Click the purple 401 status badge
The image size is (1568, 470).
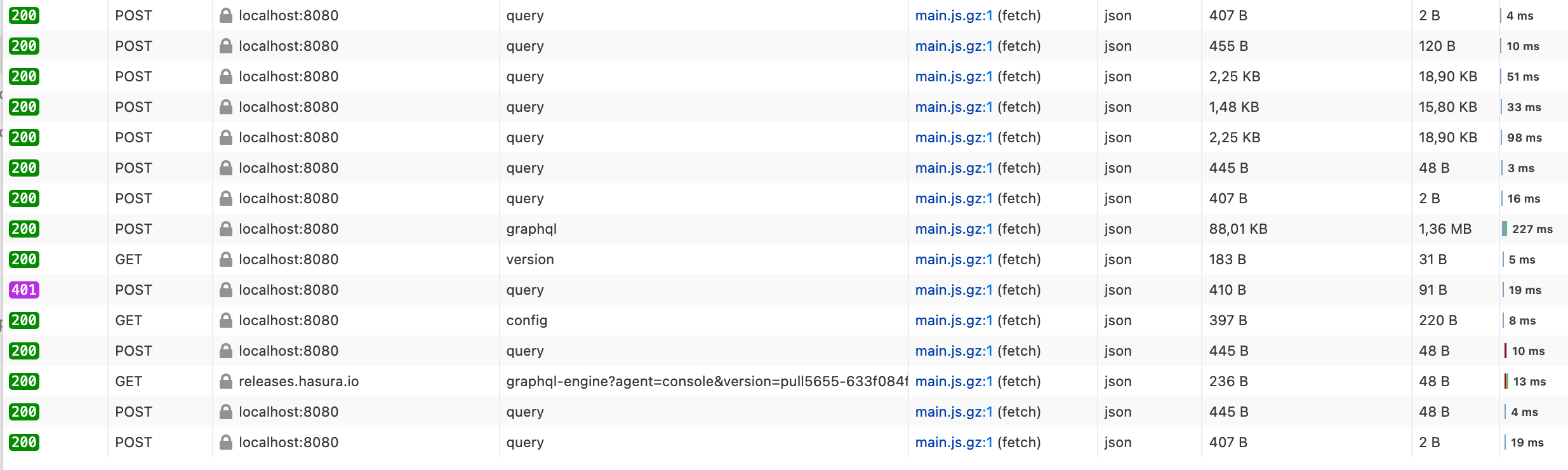(x=23, y=290)
